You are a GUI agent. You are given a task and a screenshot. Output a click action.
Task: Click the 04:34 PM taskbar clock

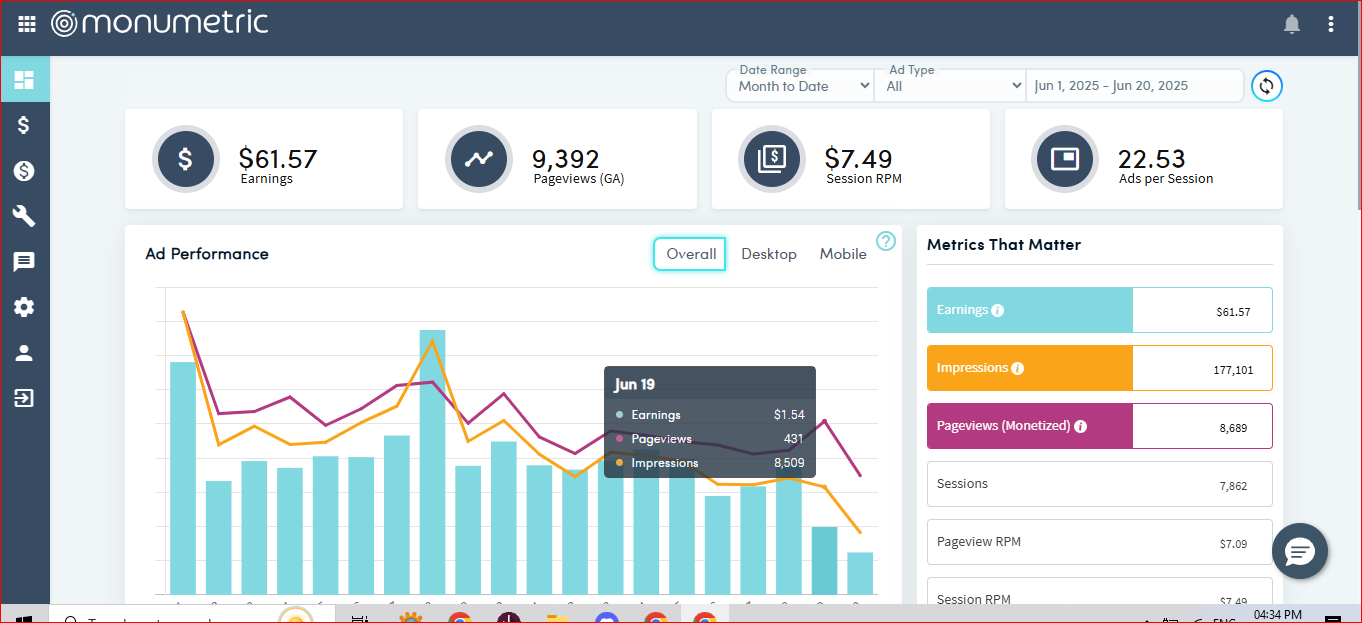click(x=1277, y=614)
